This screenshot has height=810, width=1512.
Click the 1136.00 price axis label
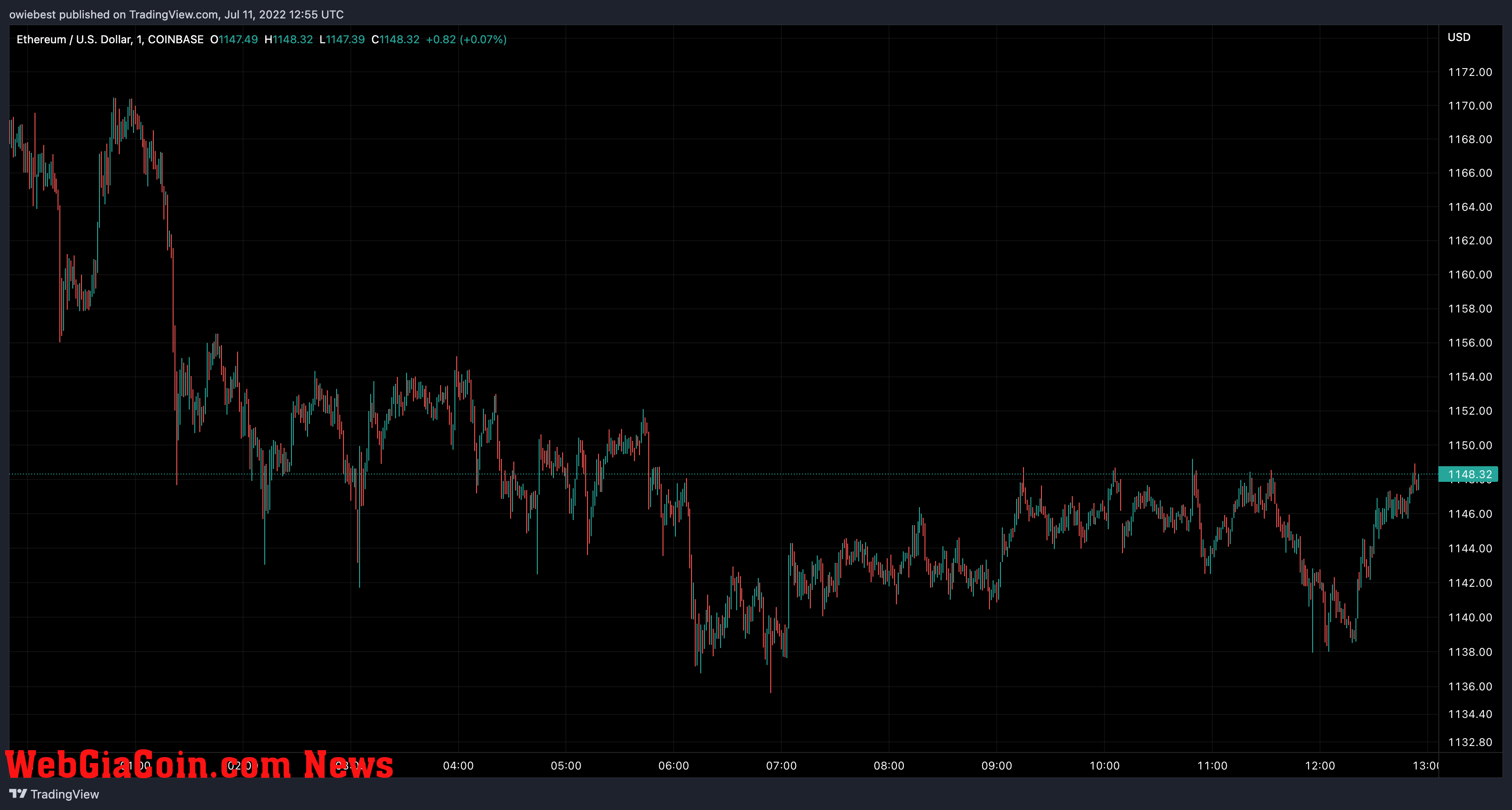[x=1470, y=686]
